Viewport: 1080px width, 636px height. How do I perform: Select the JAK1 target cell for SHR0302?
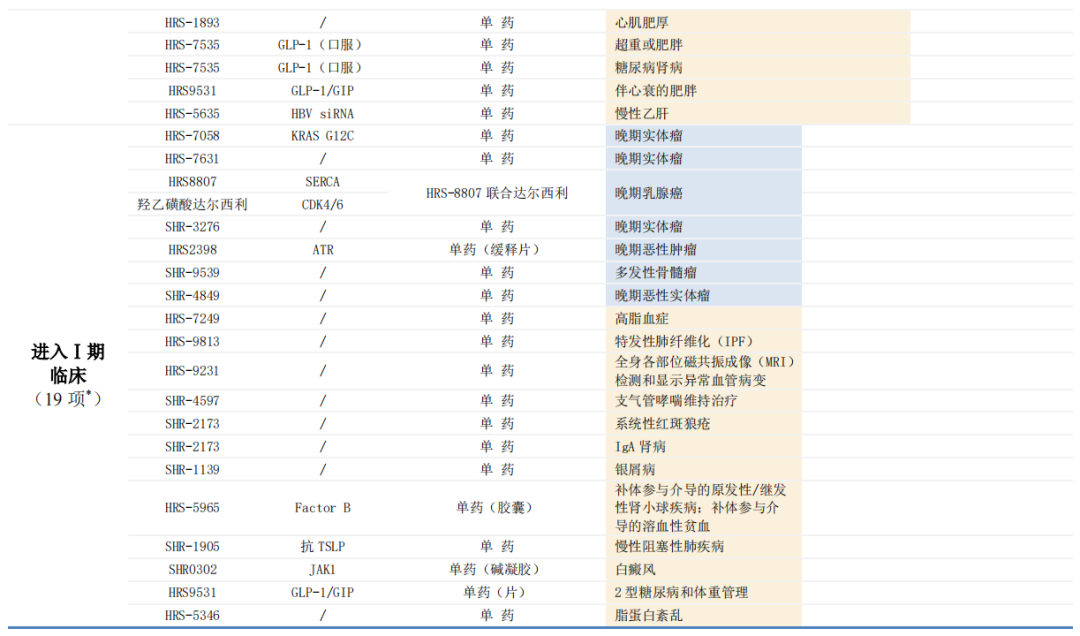[322, 568]
